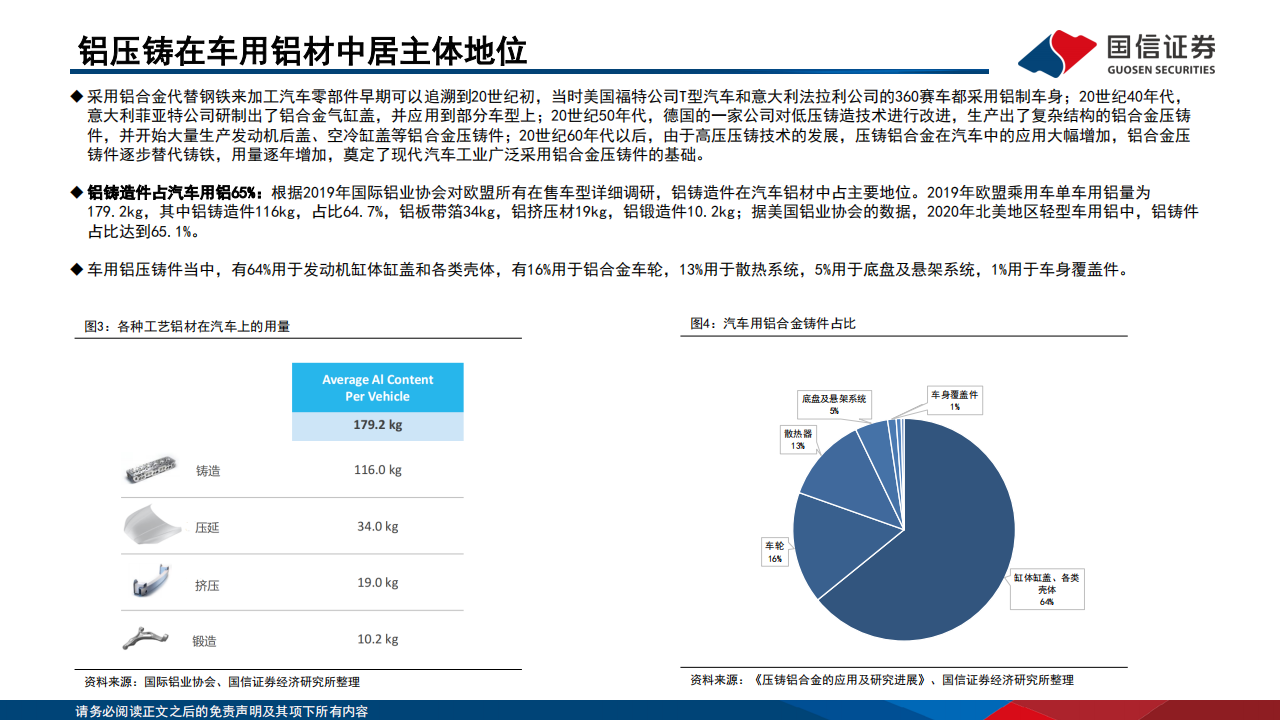Click the 挤压 row label
The image size is (1280, 720).
tap(208, 584)
